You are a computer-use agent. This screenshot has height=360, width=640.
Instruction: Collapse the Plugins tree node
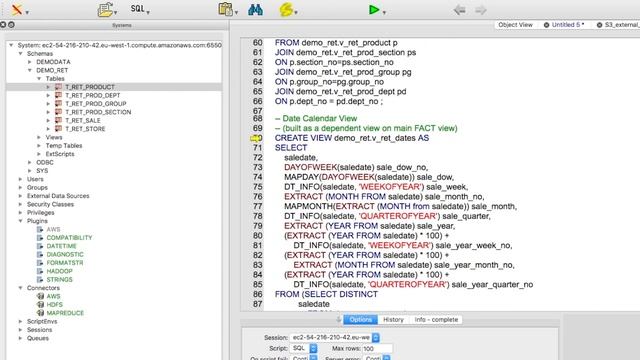pyautogui.click(x=20, y=221)
